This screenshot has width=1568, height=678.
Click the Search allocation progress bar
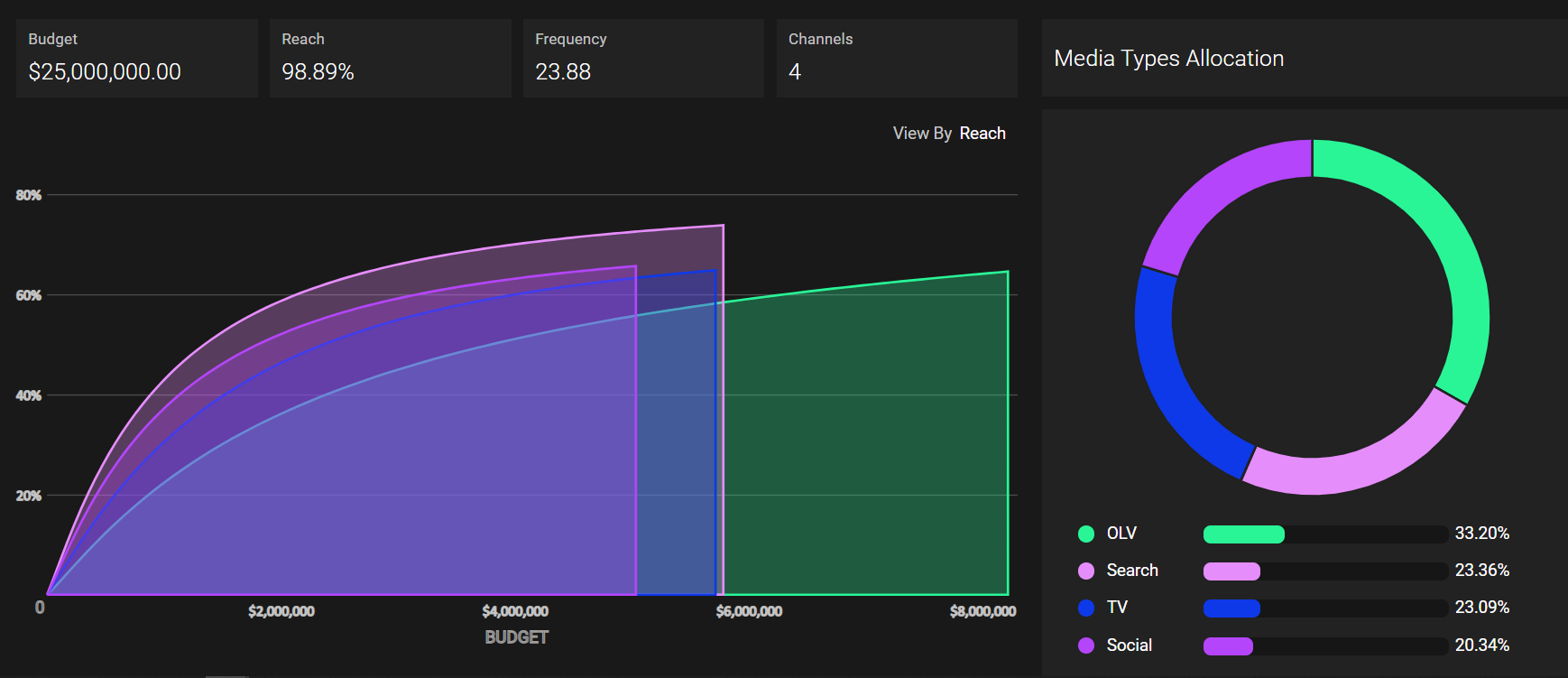click(1324, 571)
